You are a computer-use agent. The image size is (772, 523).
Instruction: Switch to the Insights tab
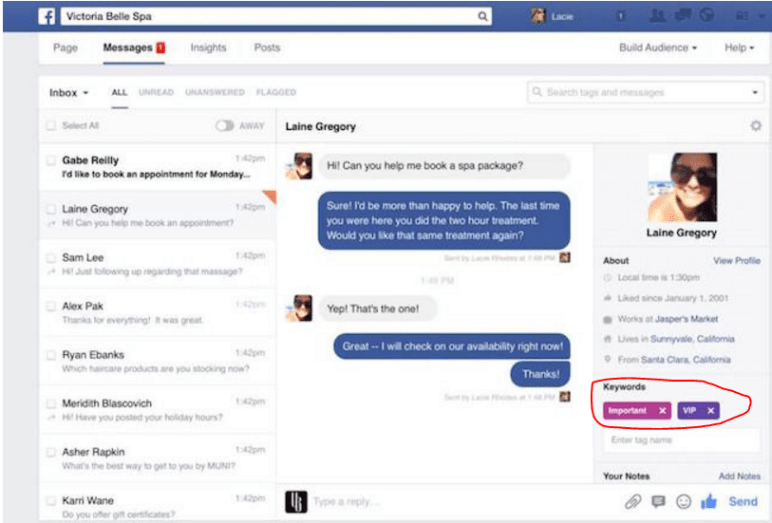tap(208, 48)
